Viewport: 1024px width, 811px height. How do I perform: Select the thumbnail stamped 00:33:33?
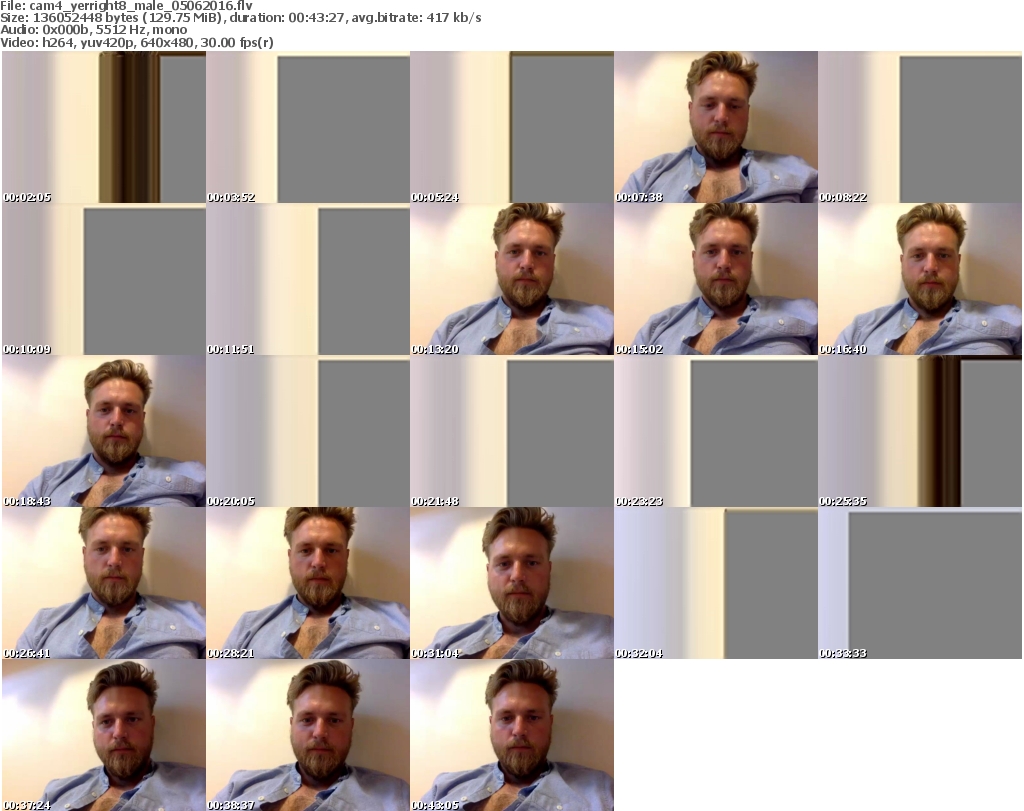coord(920,583)
